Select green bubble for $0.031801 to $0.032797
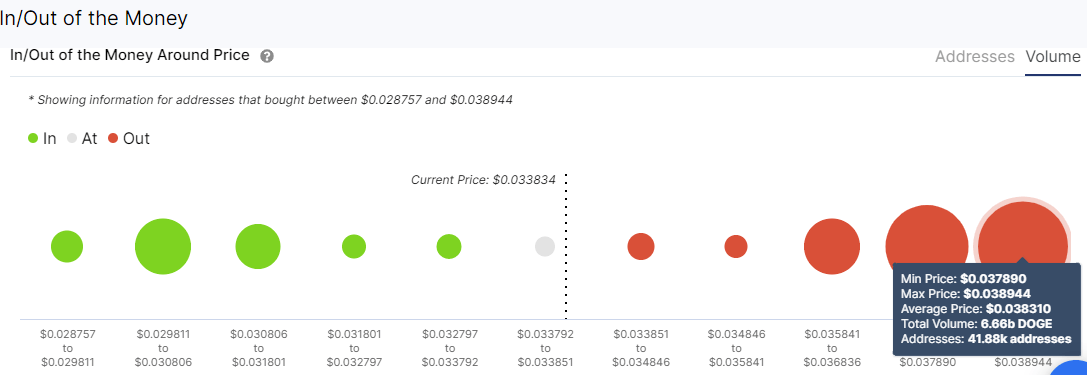 click(354, 246)
